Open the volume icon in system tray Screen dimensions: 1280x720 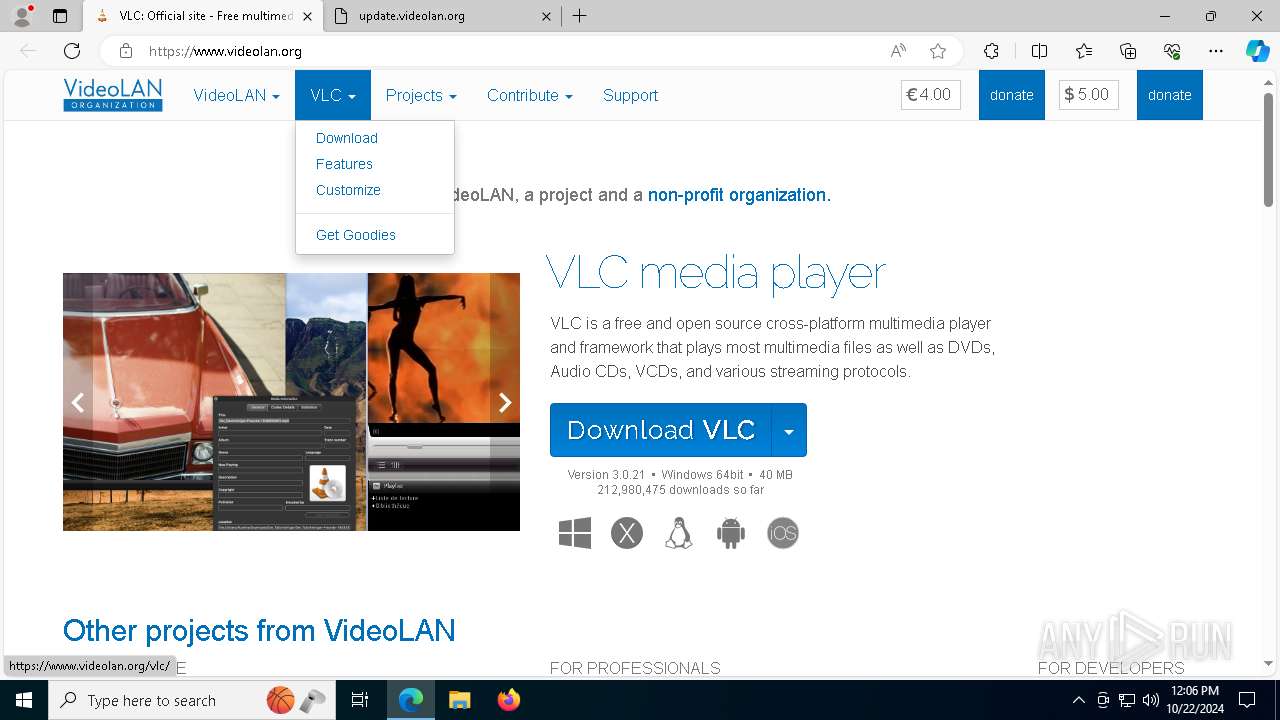pyautogui.click(x=1151, y=700)
